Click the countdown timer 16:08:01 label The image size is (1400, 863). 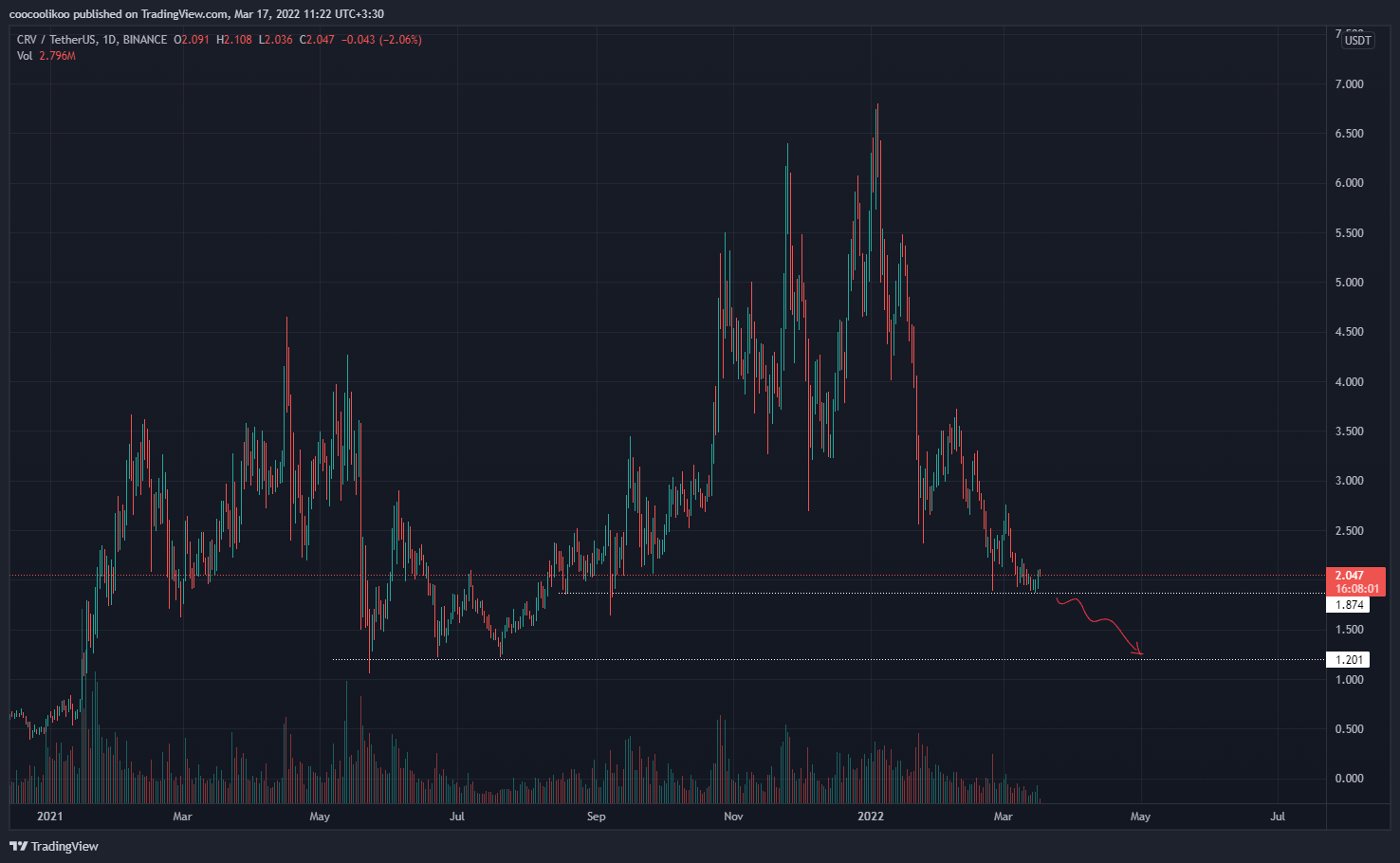tap(1355, 589)
